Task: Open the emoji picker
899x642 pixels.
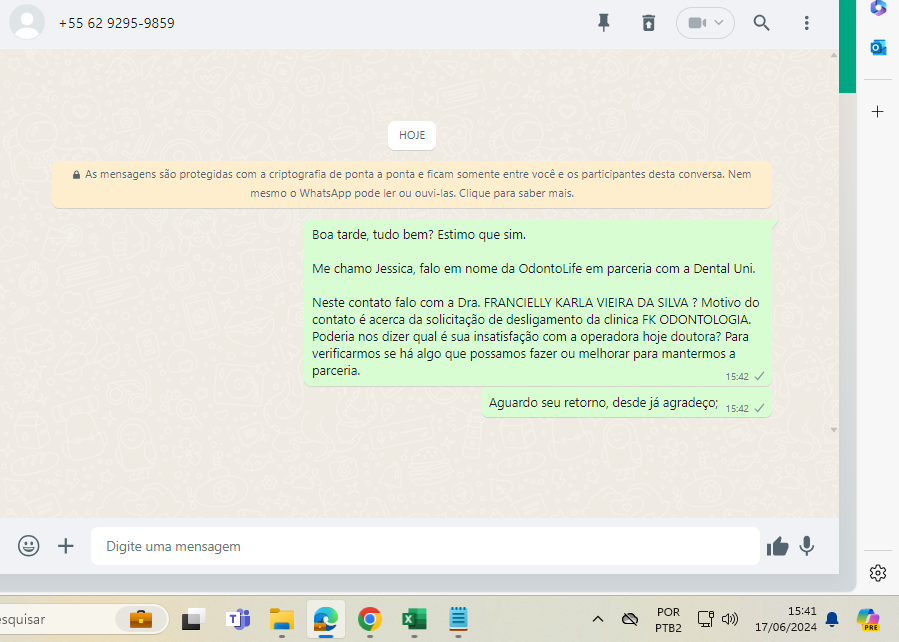Action: (x=28, y=546)
